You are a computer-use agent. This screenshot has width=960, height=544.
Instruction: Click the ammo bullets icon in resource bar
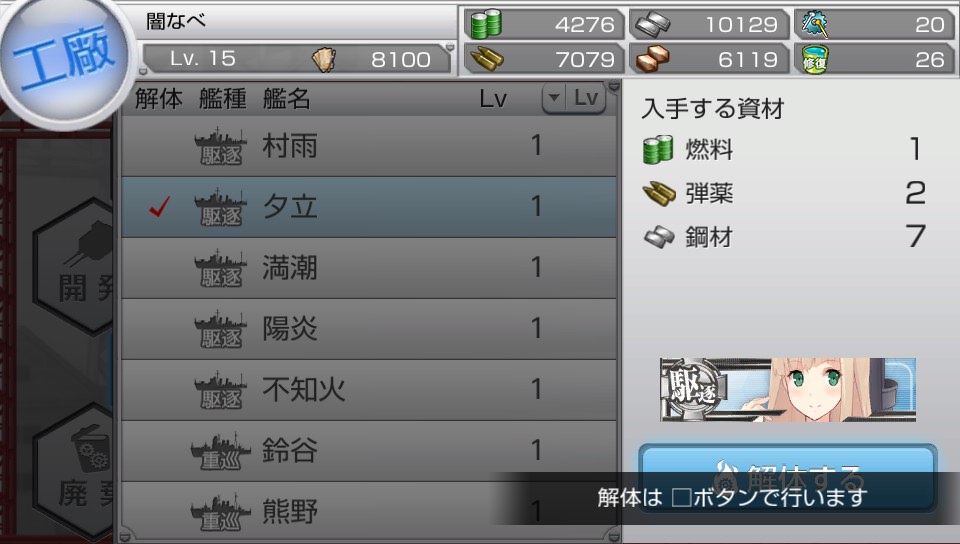point(486,59)
